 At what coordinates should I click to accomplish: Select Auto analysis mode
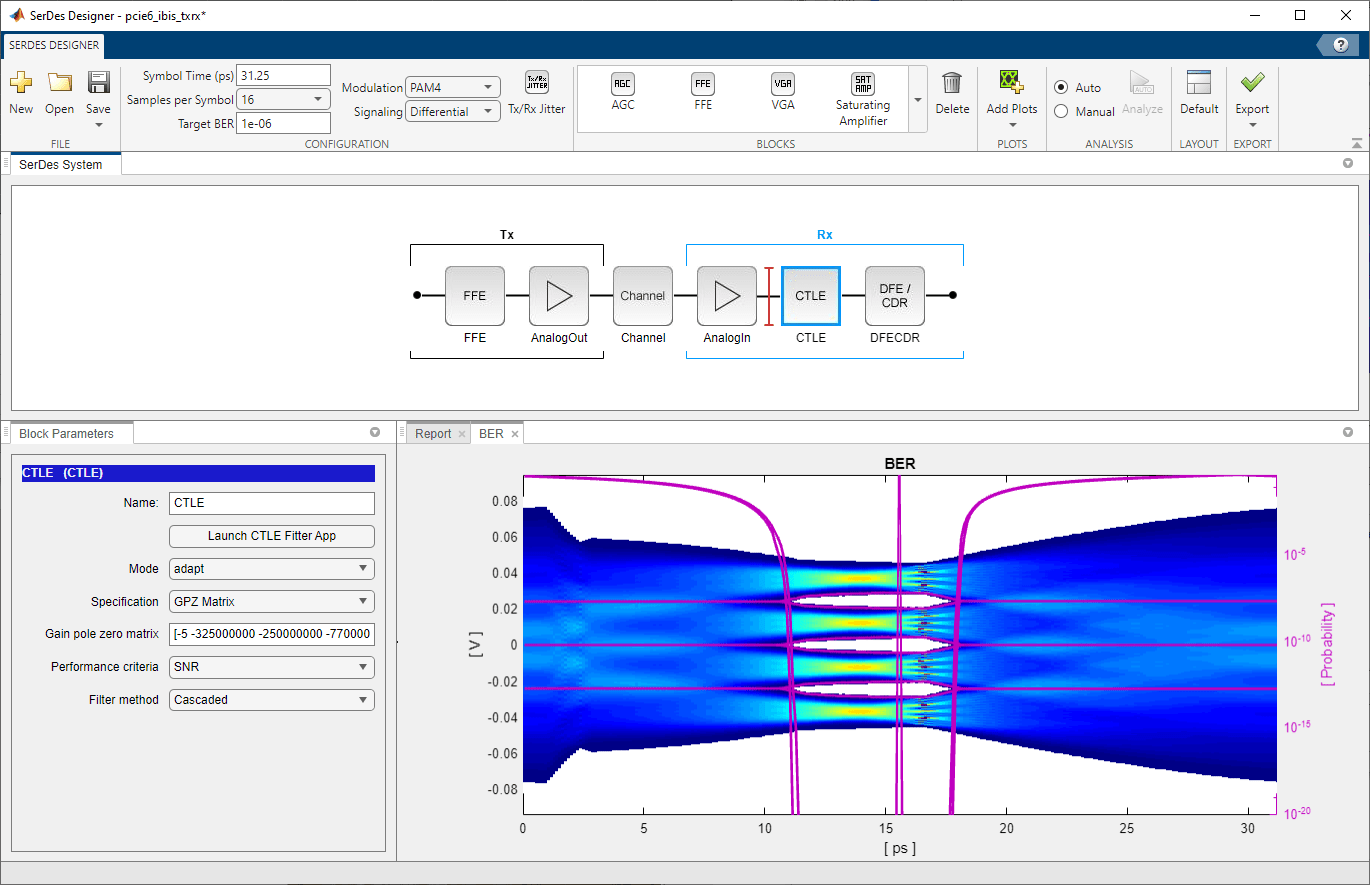click(x=1061, y=88)
